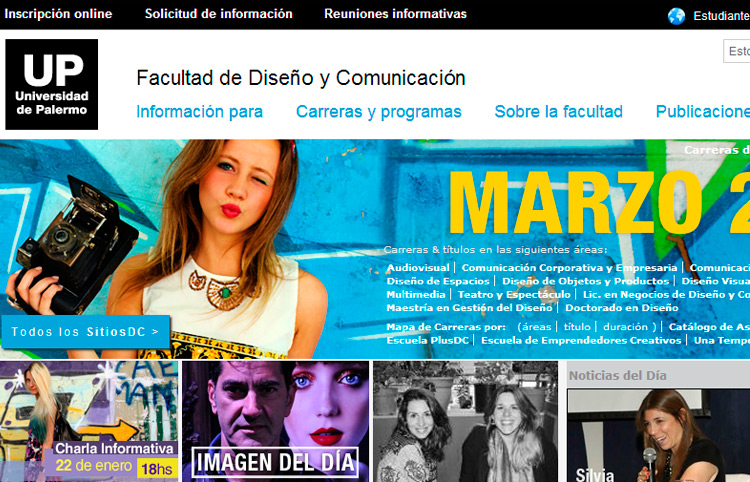Screen dimensions: 750x482
Task: Select the Audiovisual career link
Action: coord(418,268)
